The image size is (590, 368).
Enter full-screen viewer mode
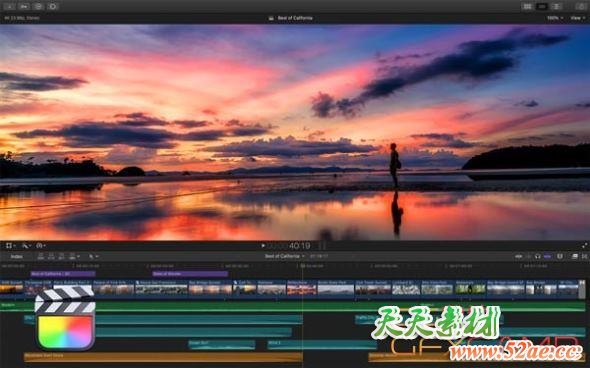pos(584,246)
